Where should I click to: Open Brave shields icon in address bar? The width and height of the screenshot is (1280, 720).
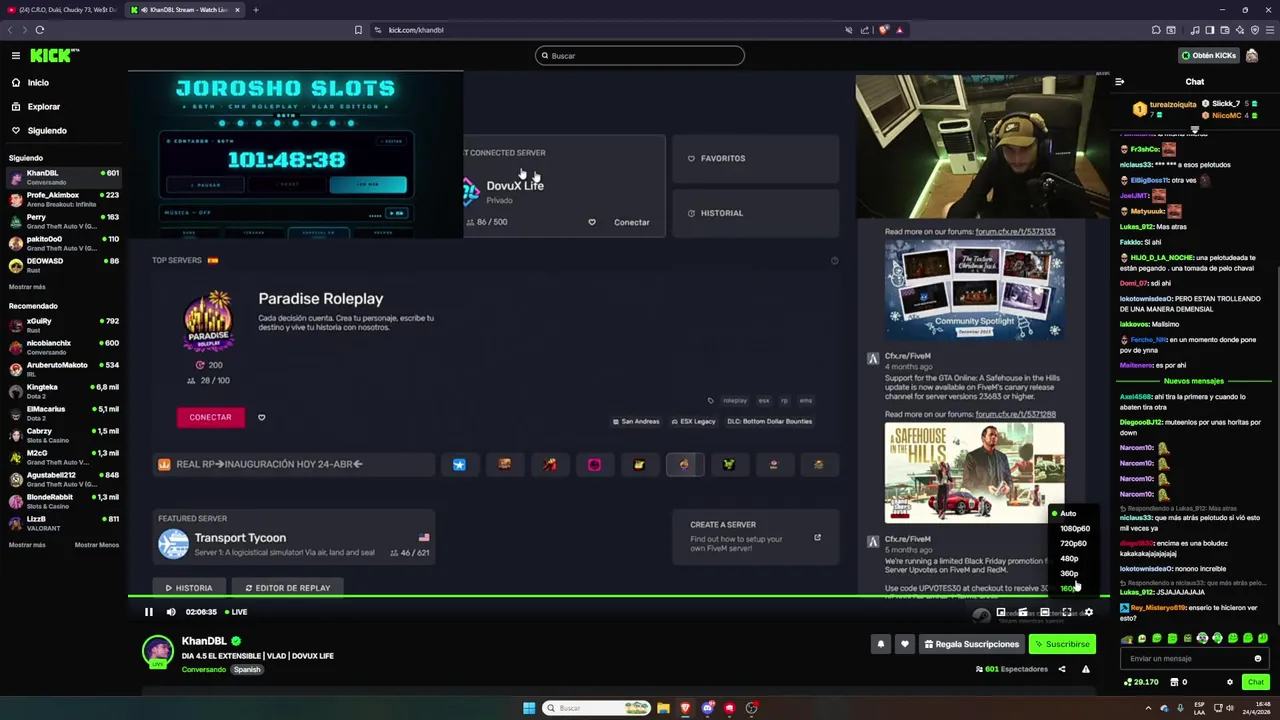(883, 30)
